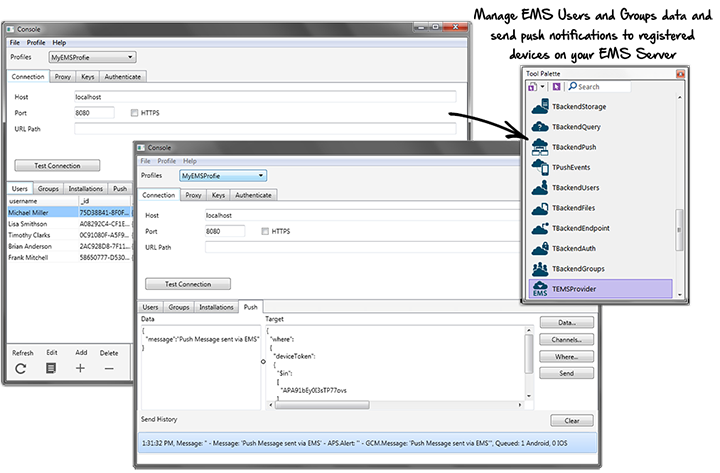The image size is (720, 473).
Task: Enable HTTPS in the back Console window
Action: pyautogui.click(x=134, y=113)
